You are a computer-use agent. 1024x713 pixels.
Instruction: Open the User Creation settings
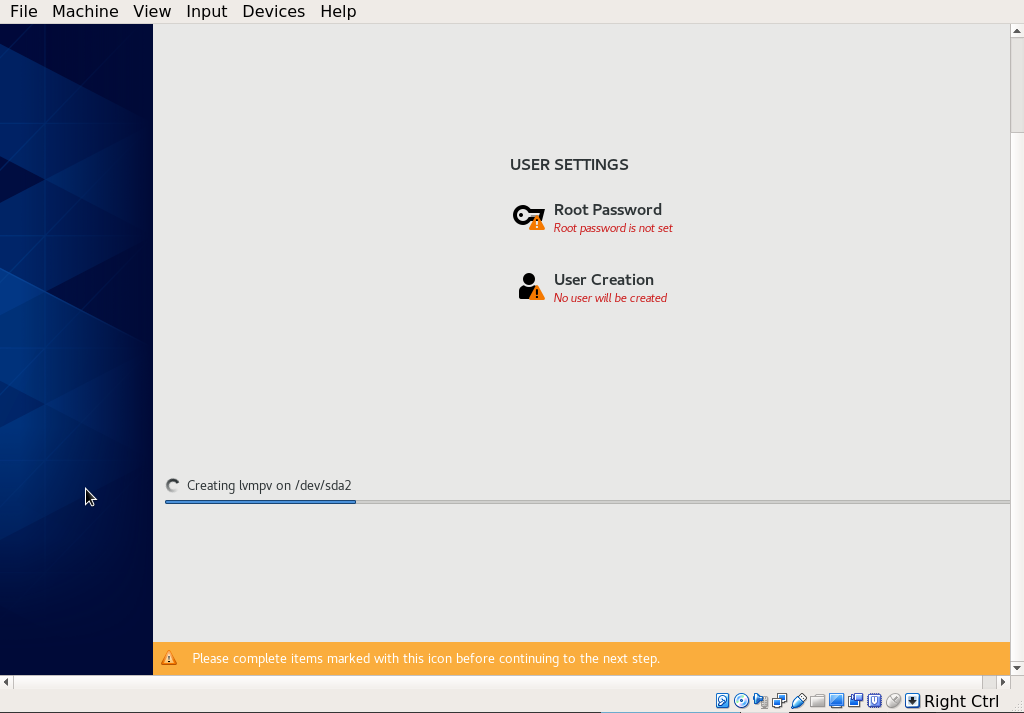pos(603,279)
